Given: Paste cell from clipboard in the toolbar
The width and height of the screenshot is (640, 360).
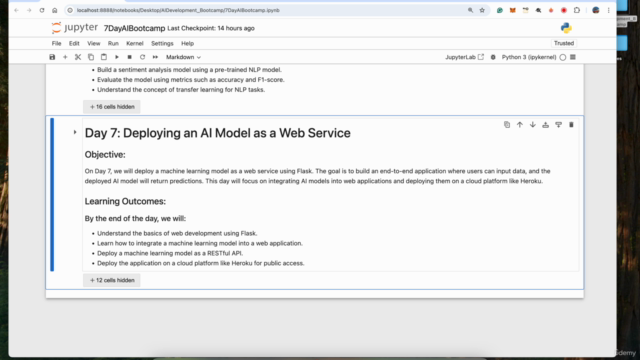Looking at the screenshot, I should click(104, 57).
